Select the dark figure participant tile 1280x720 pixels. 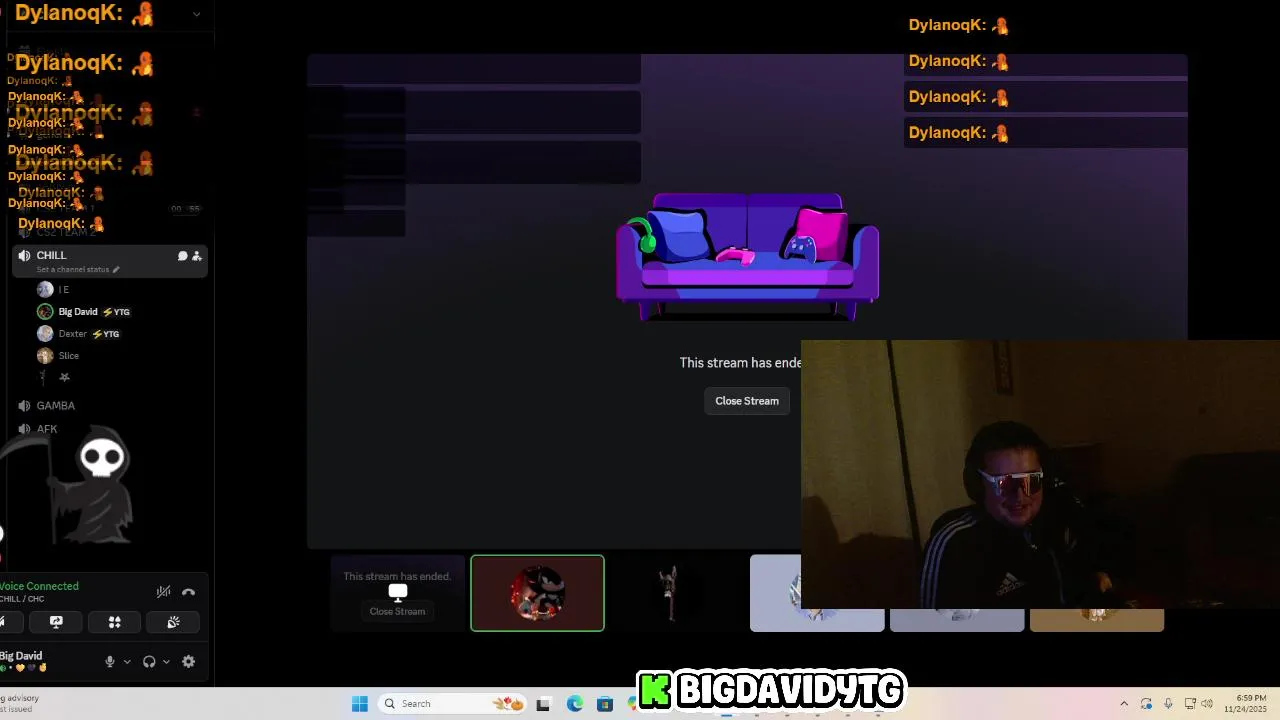(671, 593)
